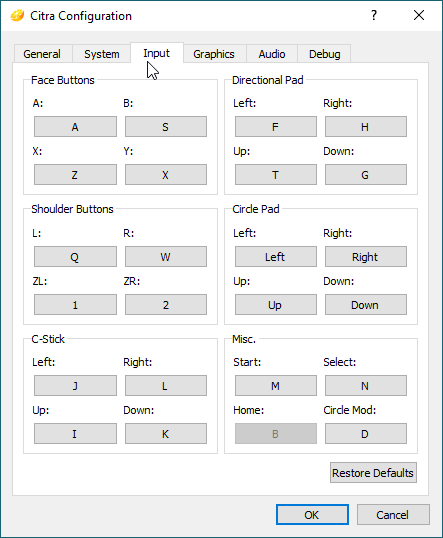Change the ZR binding set to 2
The height and width of the screenshot is (538, 443).
click(x=166, y=304)
